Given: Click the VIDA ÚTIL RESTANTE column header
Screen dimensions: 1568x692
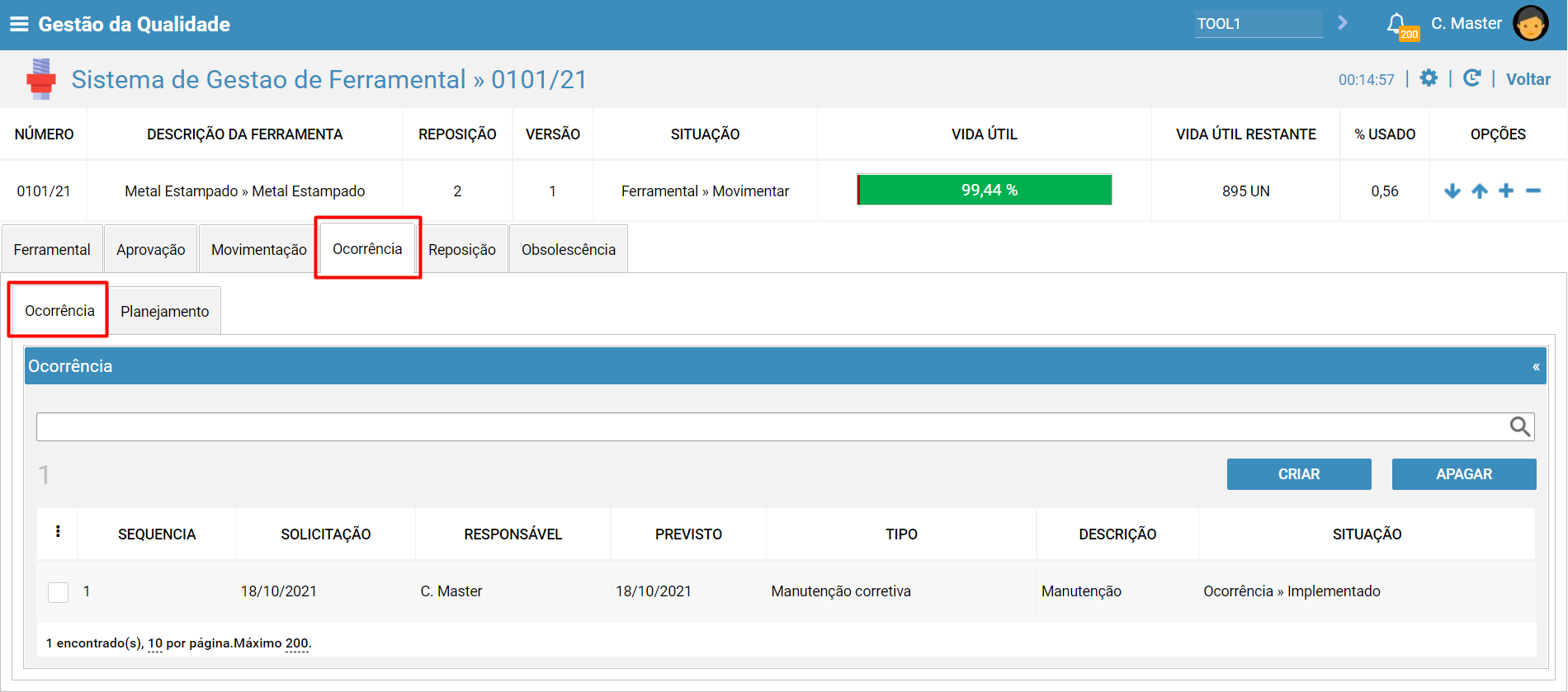Looking at the screenshot, I should click(x=1246, y=134).
